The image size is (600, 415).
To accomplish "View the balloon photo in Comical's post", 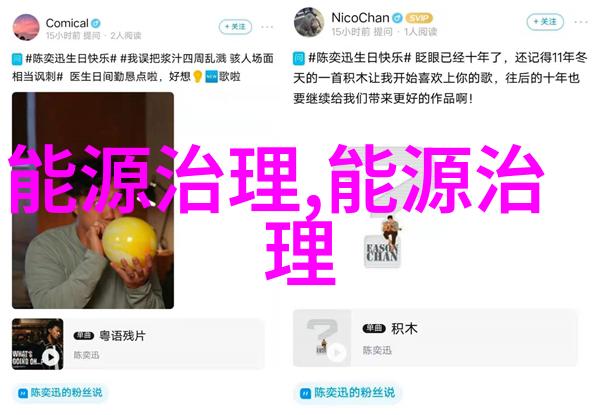I will (x=93, y=200).
